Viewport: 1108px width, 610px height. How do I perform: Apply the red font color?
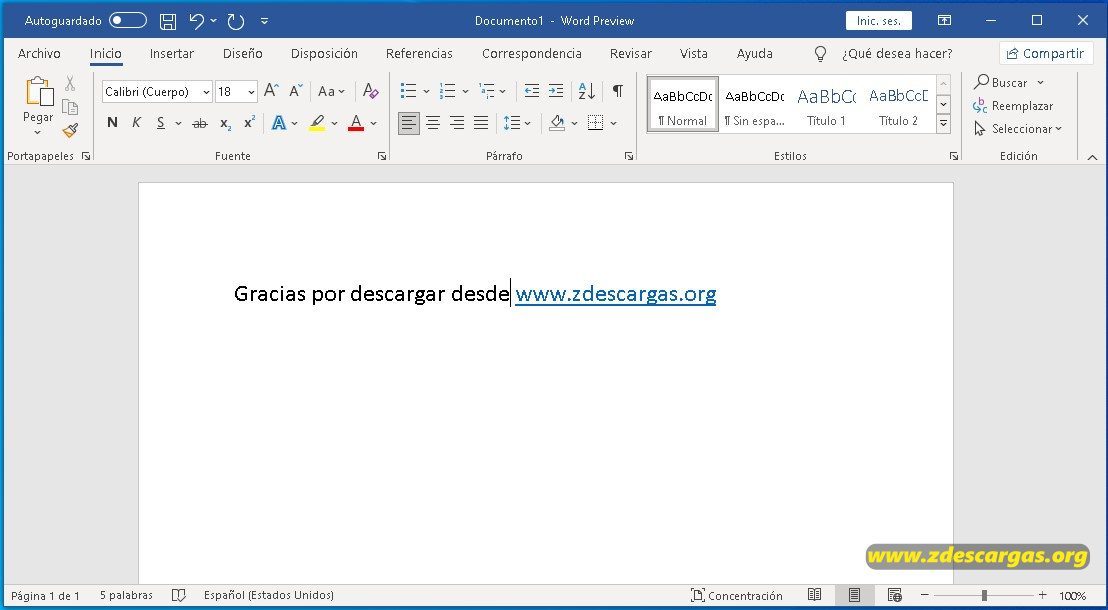pyautogui.click(x=356, y=124)
